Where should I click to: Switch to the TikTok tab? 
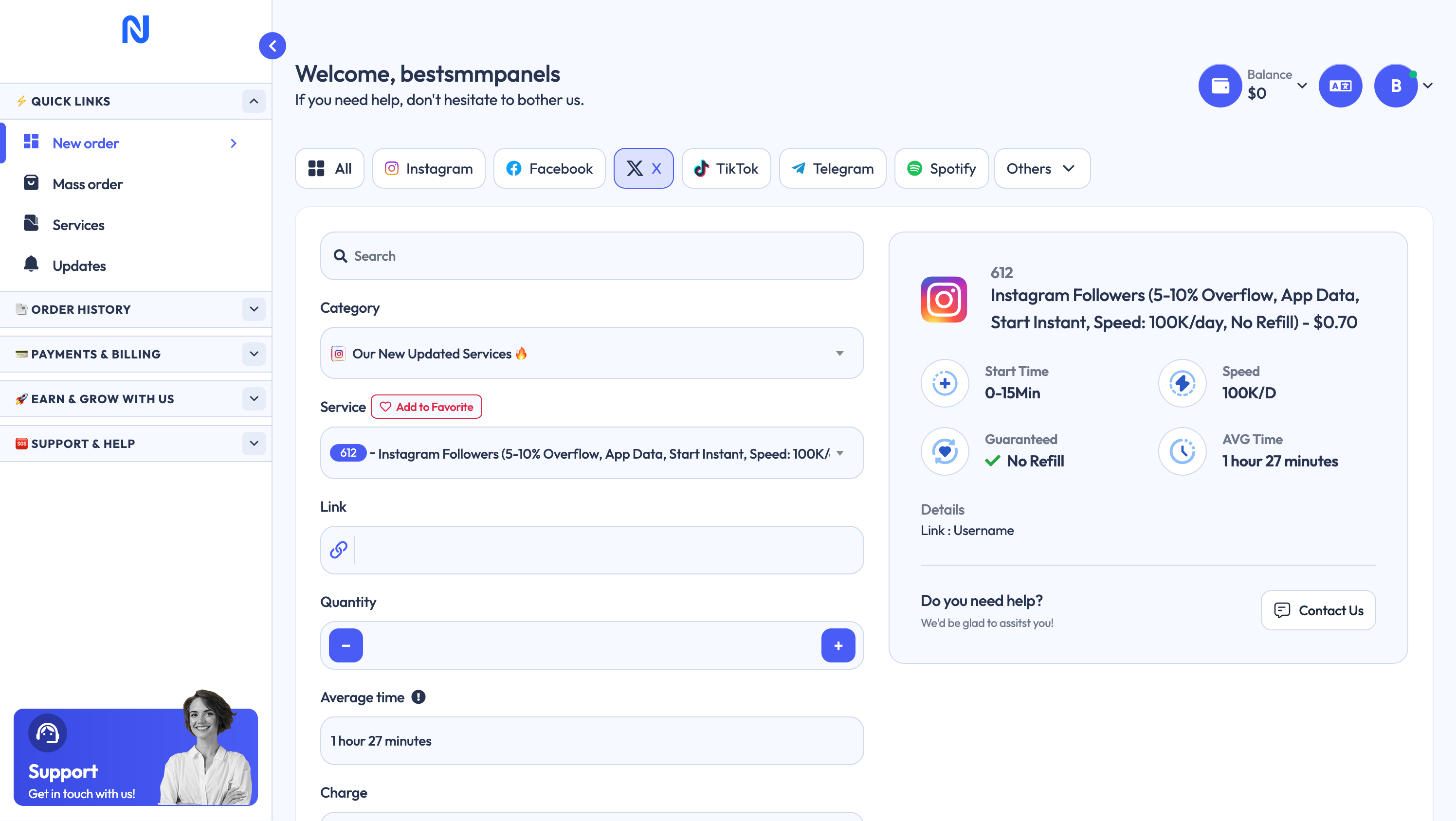click(726, 168)
